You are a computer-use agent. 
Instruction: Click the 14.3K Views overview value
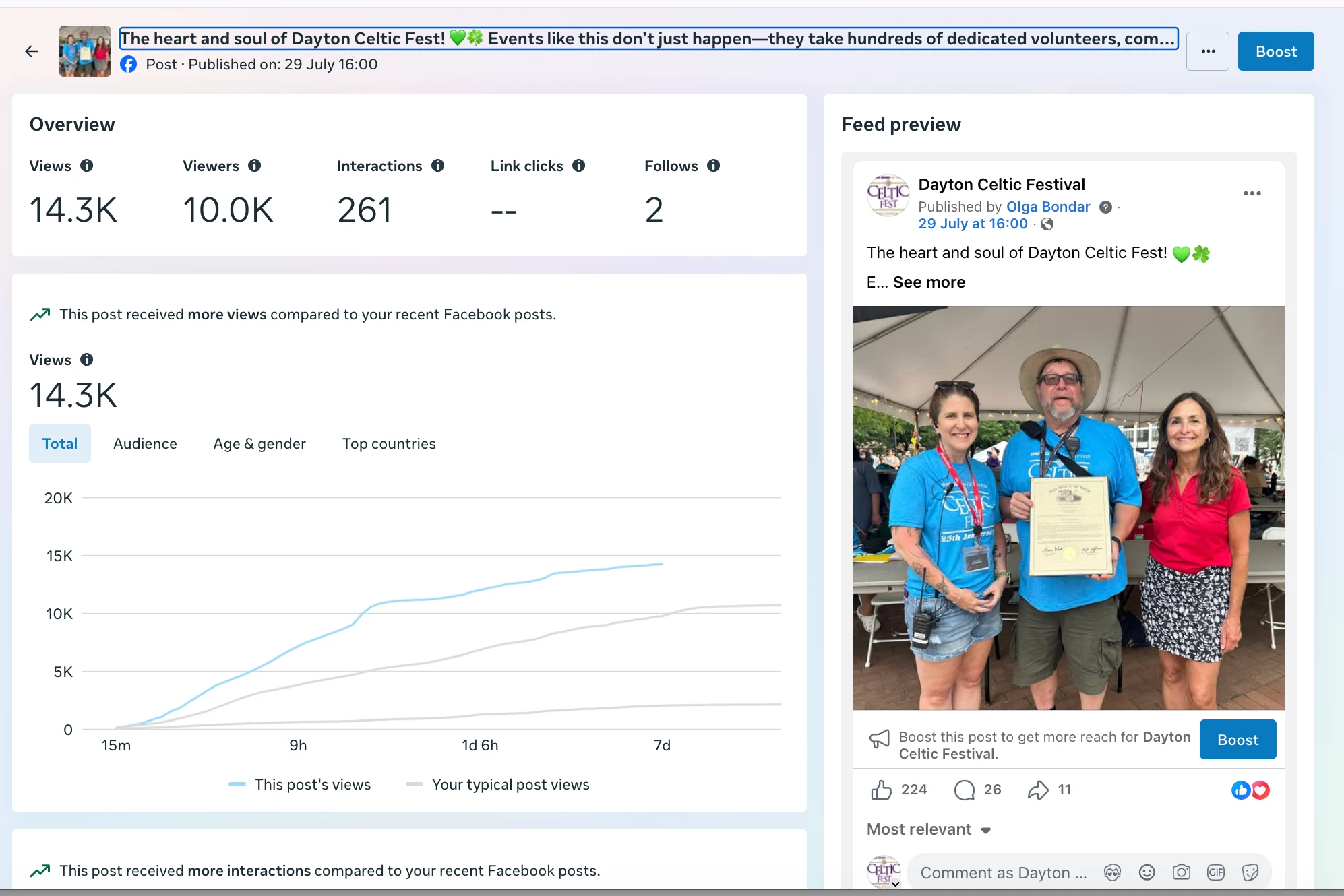(x=73, y=210)
